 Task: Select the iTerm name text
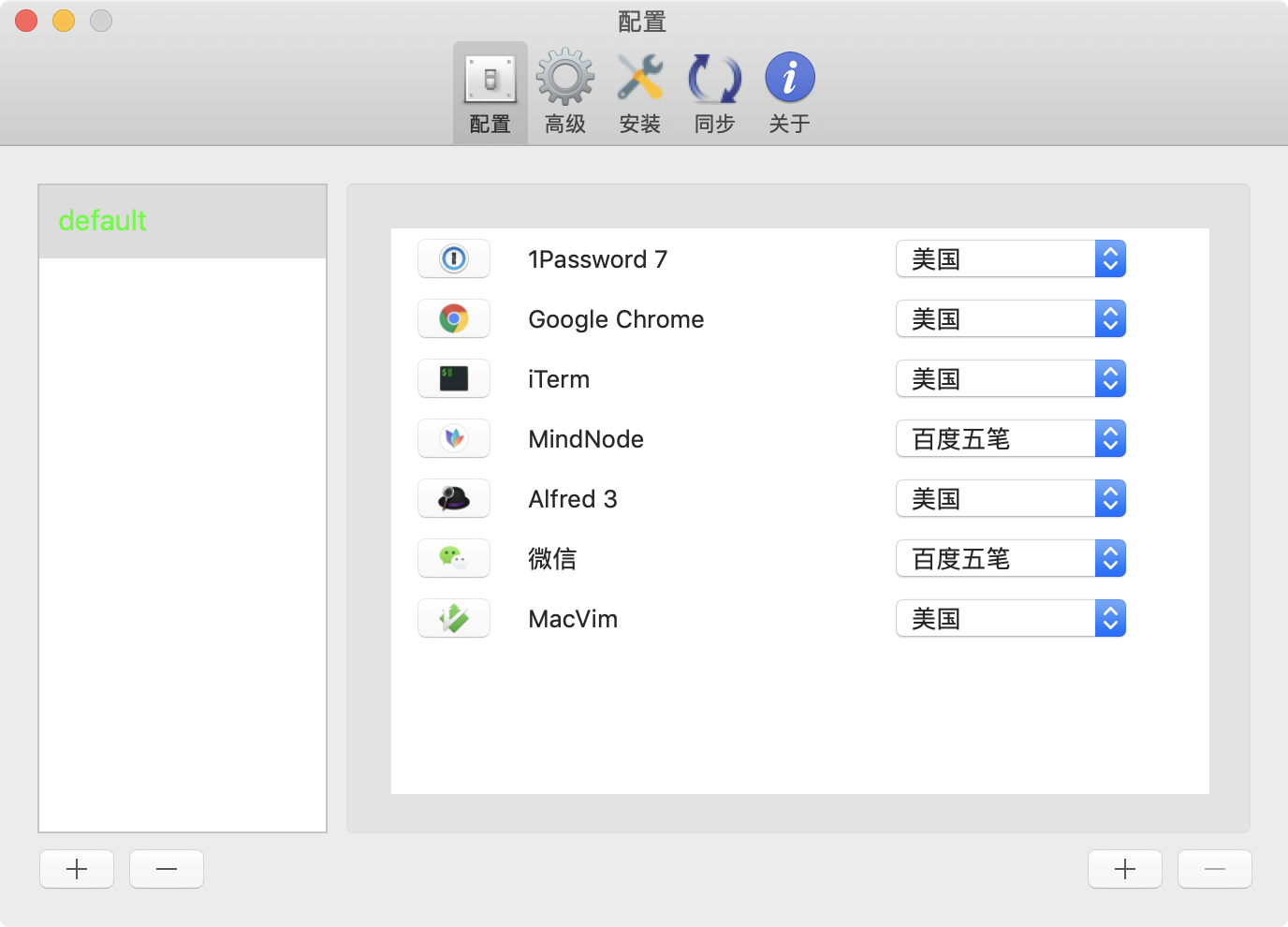[x=559, y=379]
